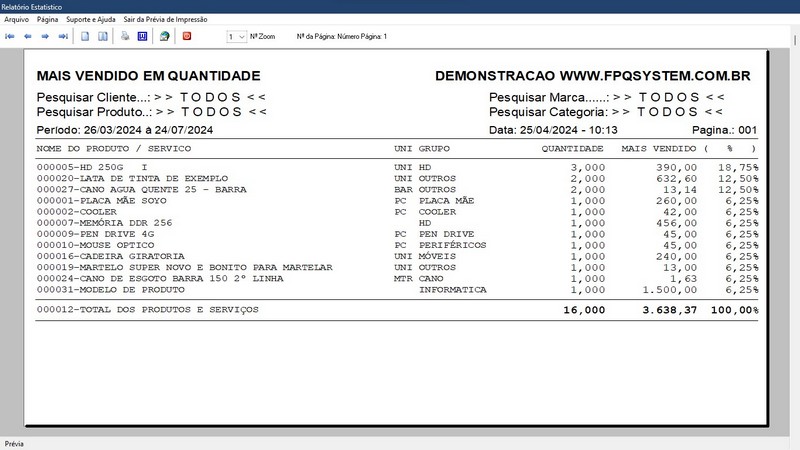This screenshot has height=450, width=800.
Task: Select row 000016-CADEIRA GIRATORIA
Action: pos(397,257)
